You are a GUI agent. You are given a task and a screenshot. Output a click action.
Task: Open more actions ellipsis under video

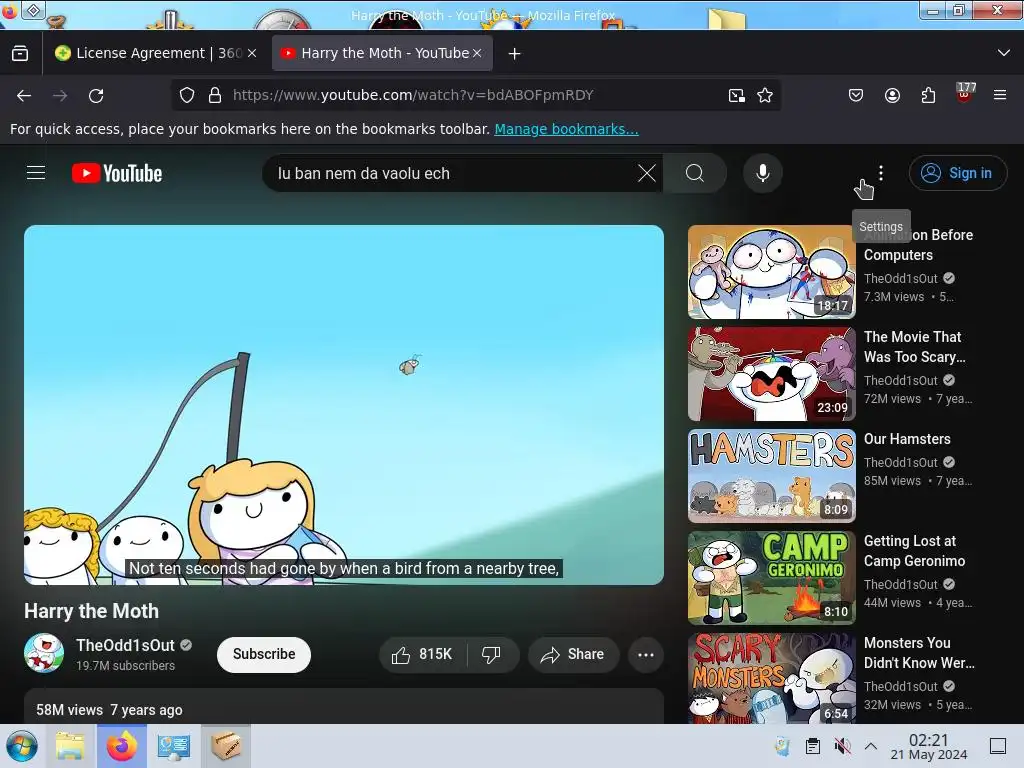click(646, 654)
